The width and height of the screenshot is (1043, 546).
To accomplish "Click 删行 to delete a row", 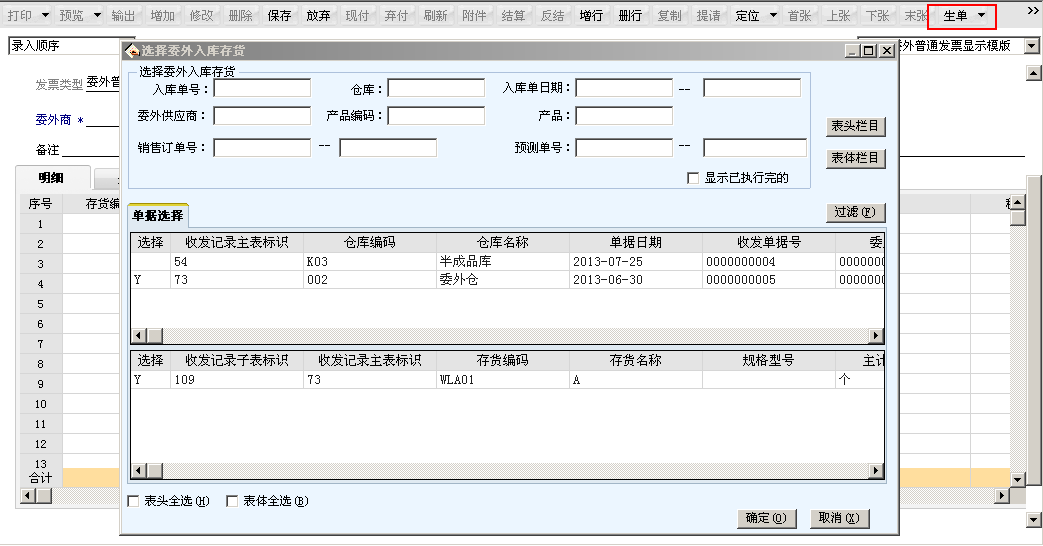I will pyautogui.click(x=630, y=15).
